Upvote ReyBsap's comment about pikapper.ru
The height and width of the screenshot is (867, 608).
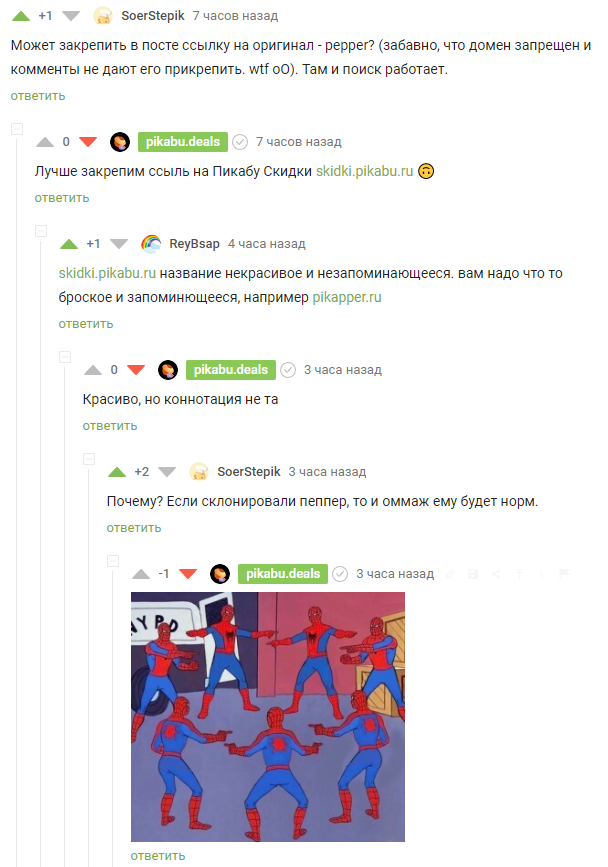pos(69,244)
